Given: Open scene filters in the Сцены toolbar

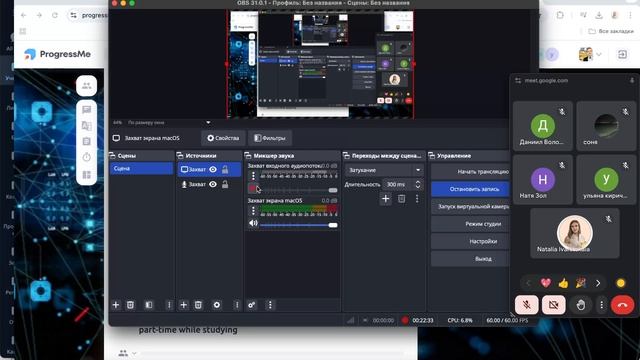Looking at the screenshot, I should (x=149, y=305).
